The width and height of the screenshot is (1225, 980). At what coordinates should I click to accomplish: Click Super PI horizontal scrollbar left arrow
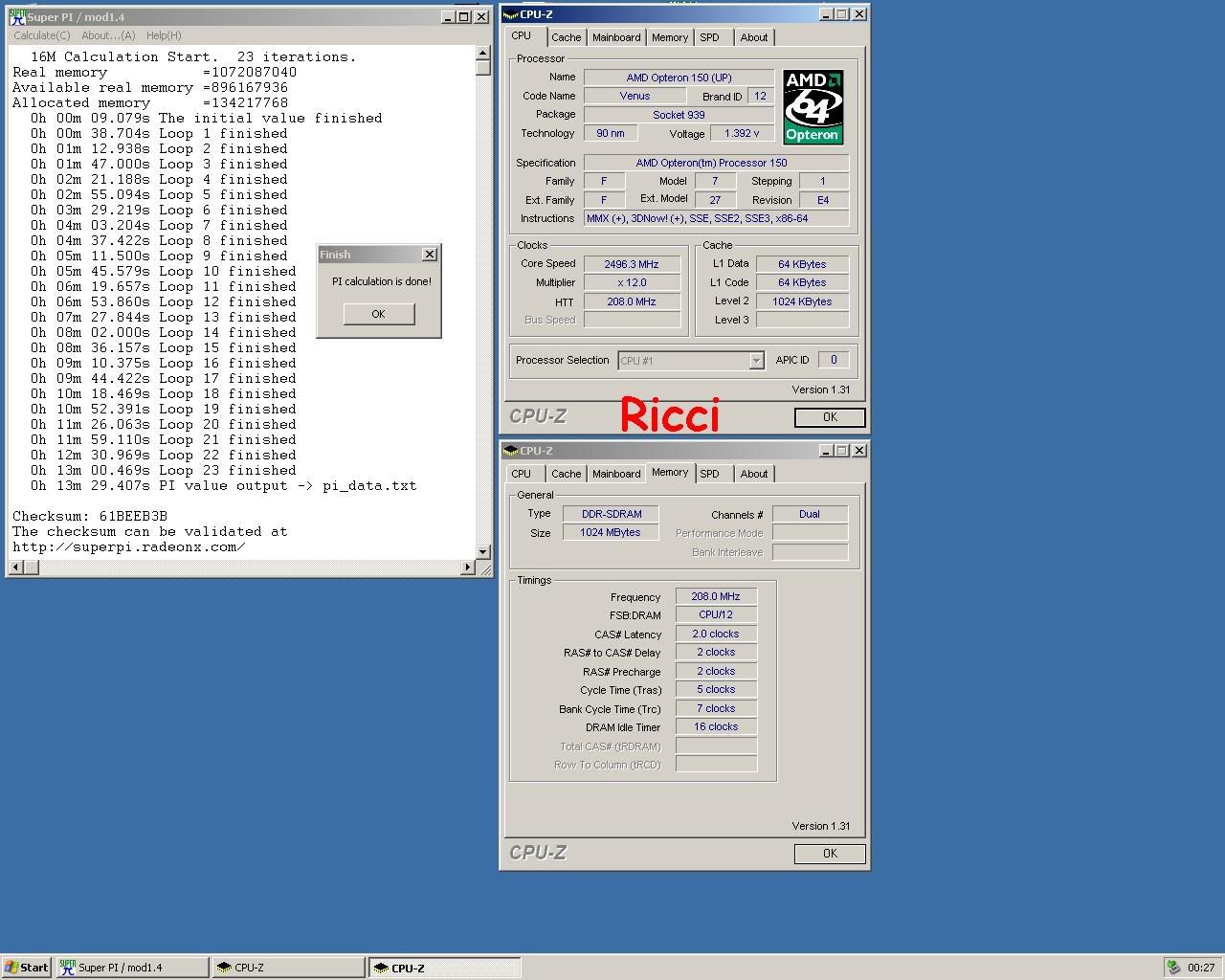pyautogui.click(x=16, y=568)
